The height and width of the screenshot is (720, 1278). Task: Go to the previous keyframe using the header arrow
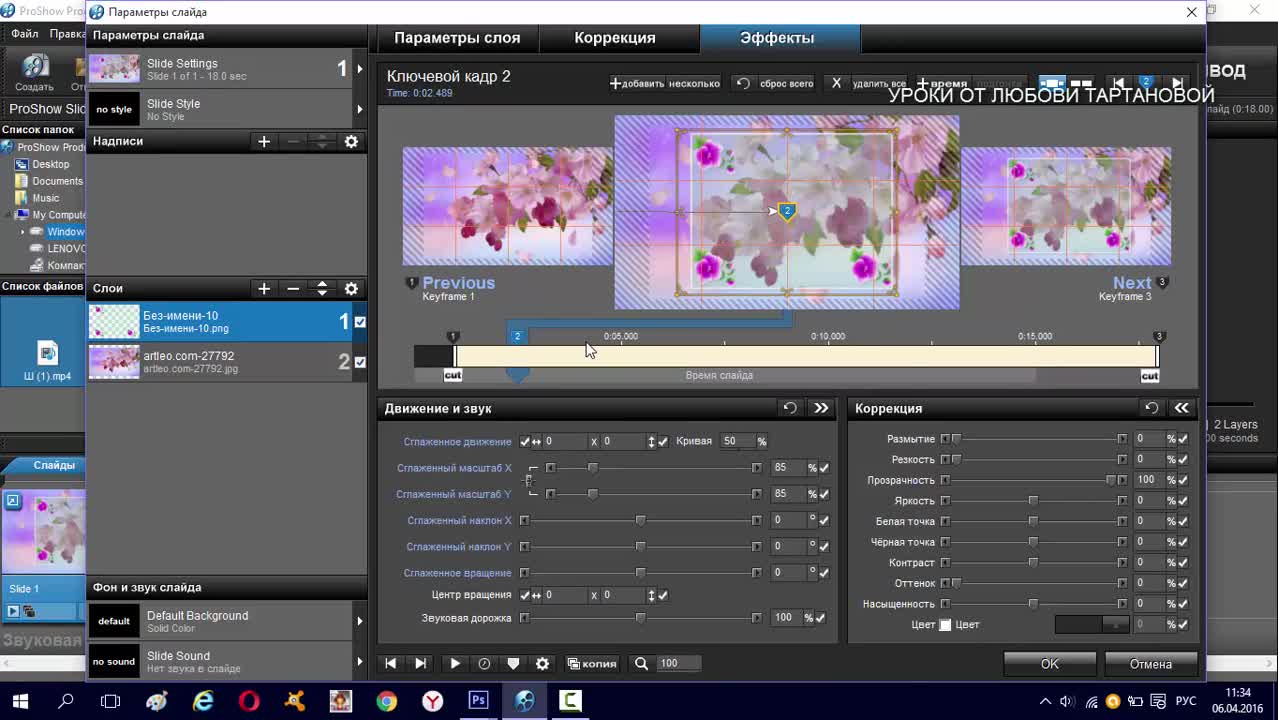coord(1118,83)
